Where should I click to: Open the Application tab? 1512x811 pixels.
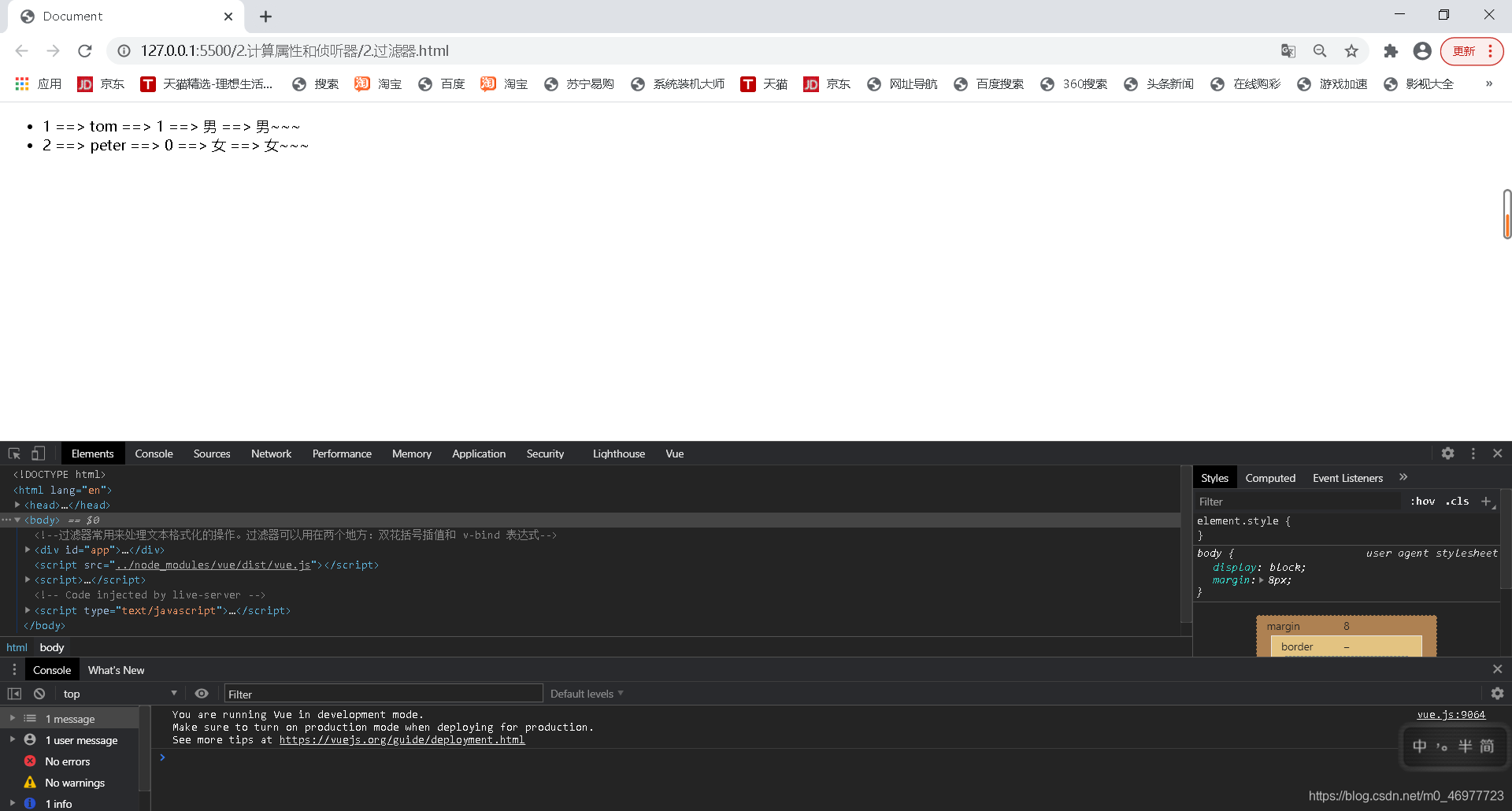coord(479,454)
